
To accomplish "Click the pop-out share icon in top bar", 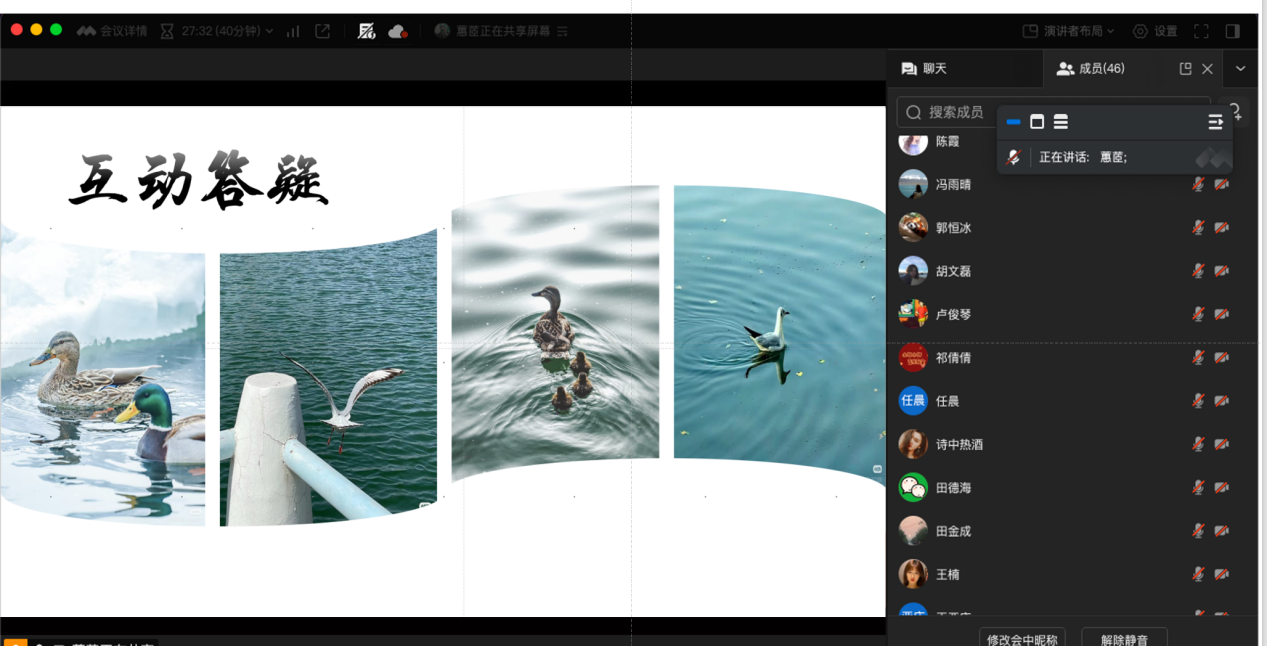I will [x=322, y=31].
